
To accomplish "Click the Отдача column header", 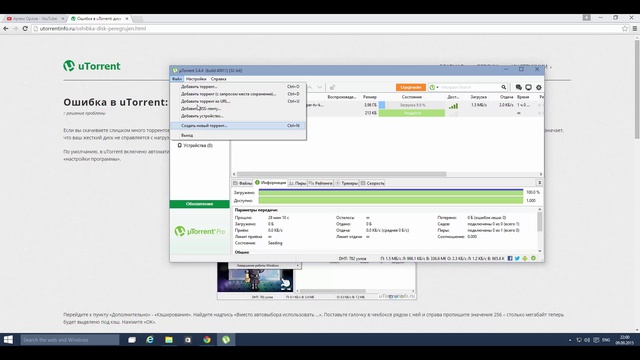I will pyautogui.click(x=507, y=97).
